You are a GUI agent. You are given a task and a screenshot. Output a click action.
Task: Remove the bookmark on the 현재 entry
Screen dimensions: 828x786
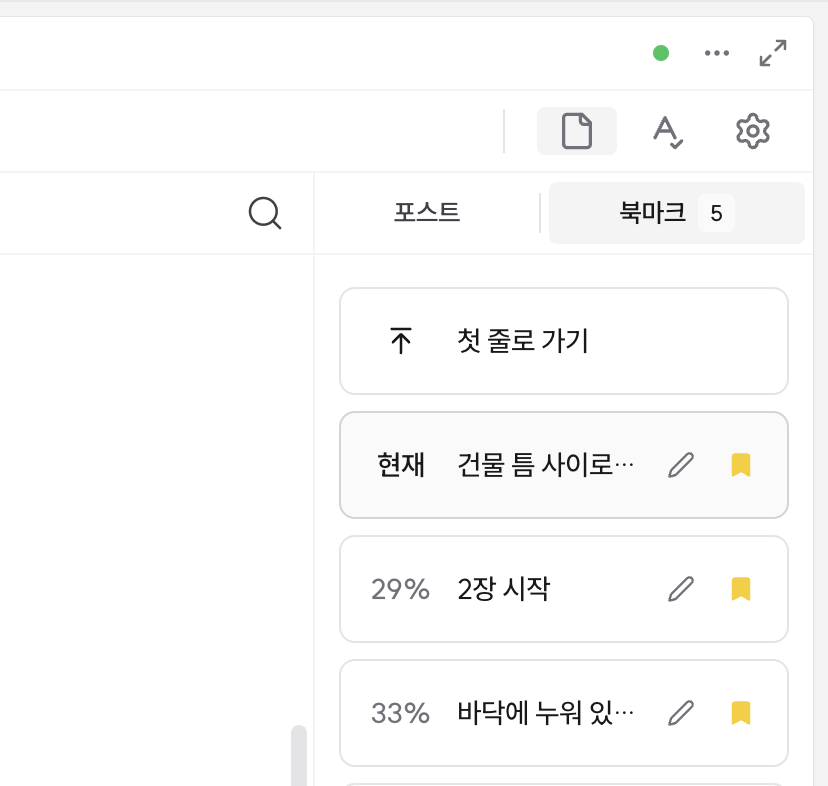tap(739, 465)
